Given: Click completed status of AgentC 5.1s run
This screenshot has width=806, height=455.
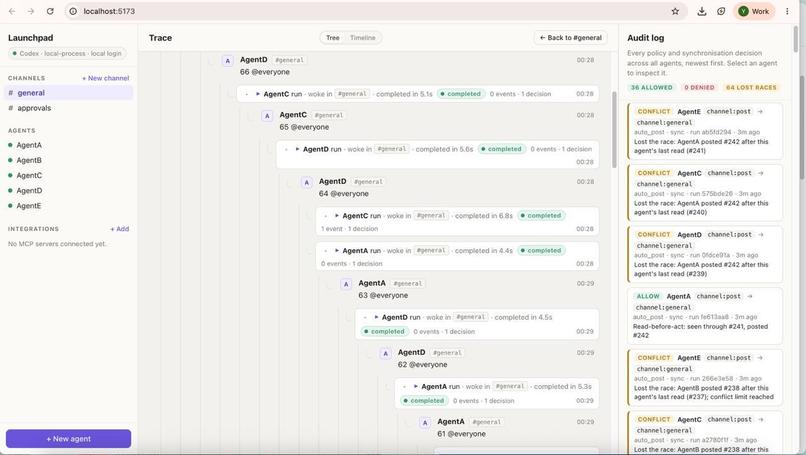Looking at the screenshot, I should pos(461,94).
